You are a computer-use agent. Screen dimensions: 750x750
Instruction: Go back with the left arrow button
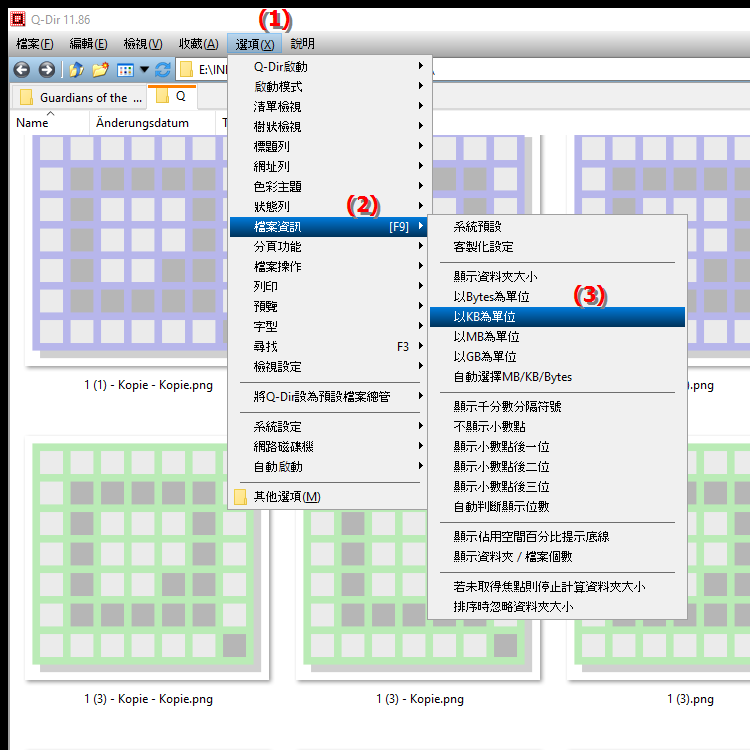tap(22, 70)
